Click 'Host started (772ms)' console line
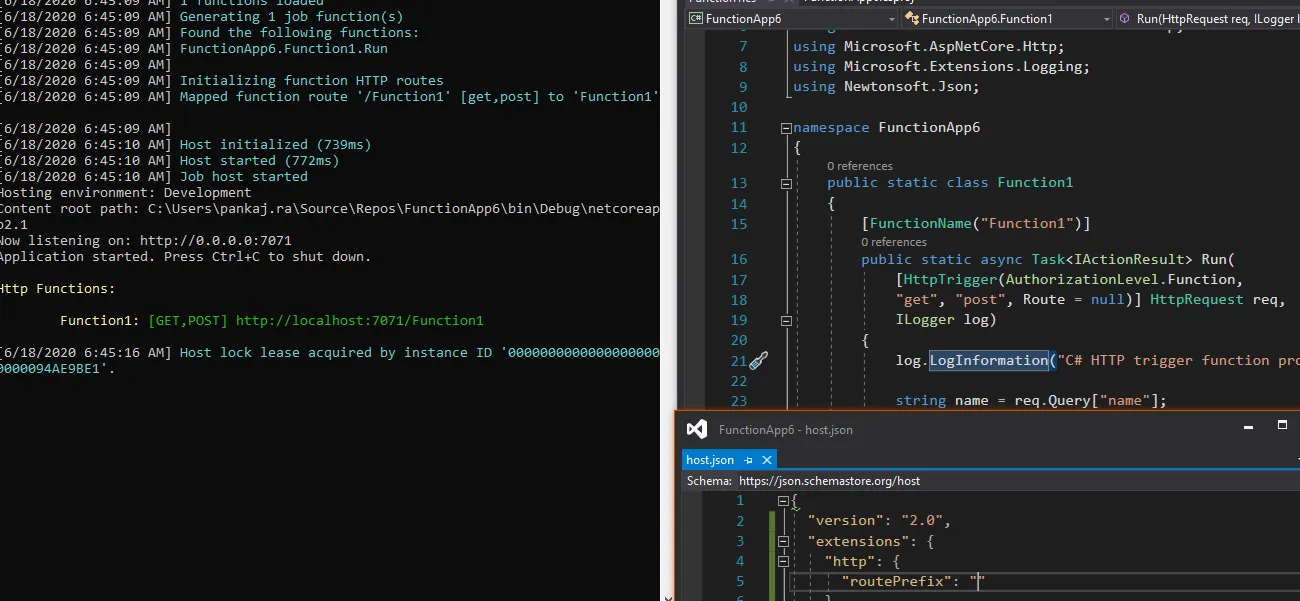 (x=259, y=161)
